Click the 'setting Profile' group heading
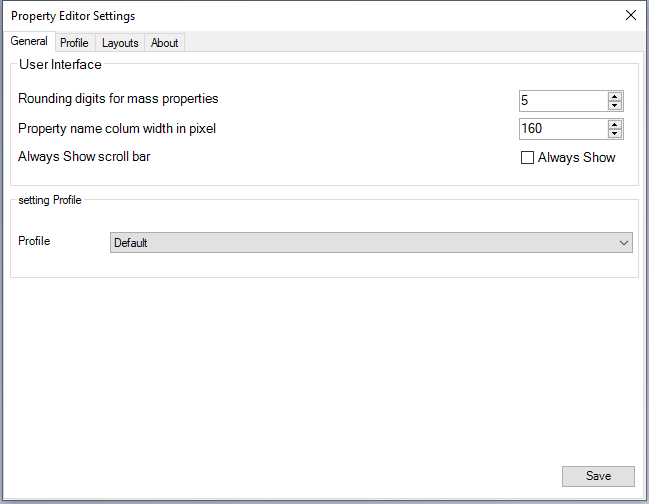 click(50, 200)
